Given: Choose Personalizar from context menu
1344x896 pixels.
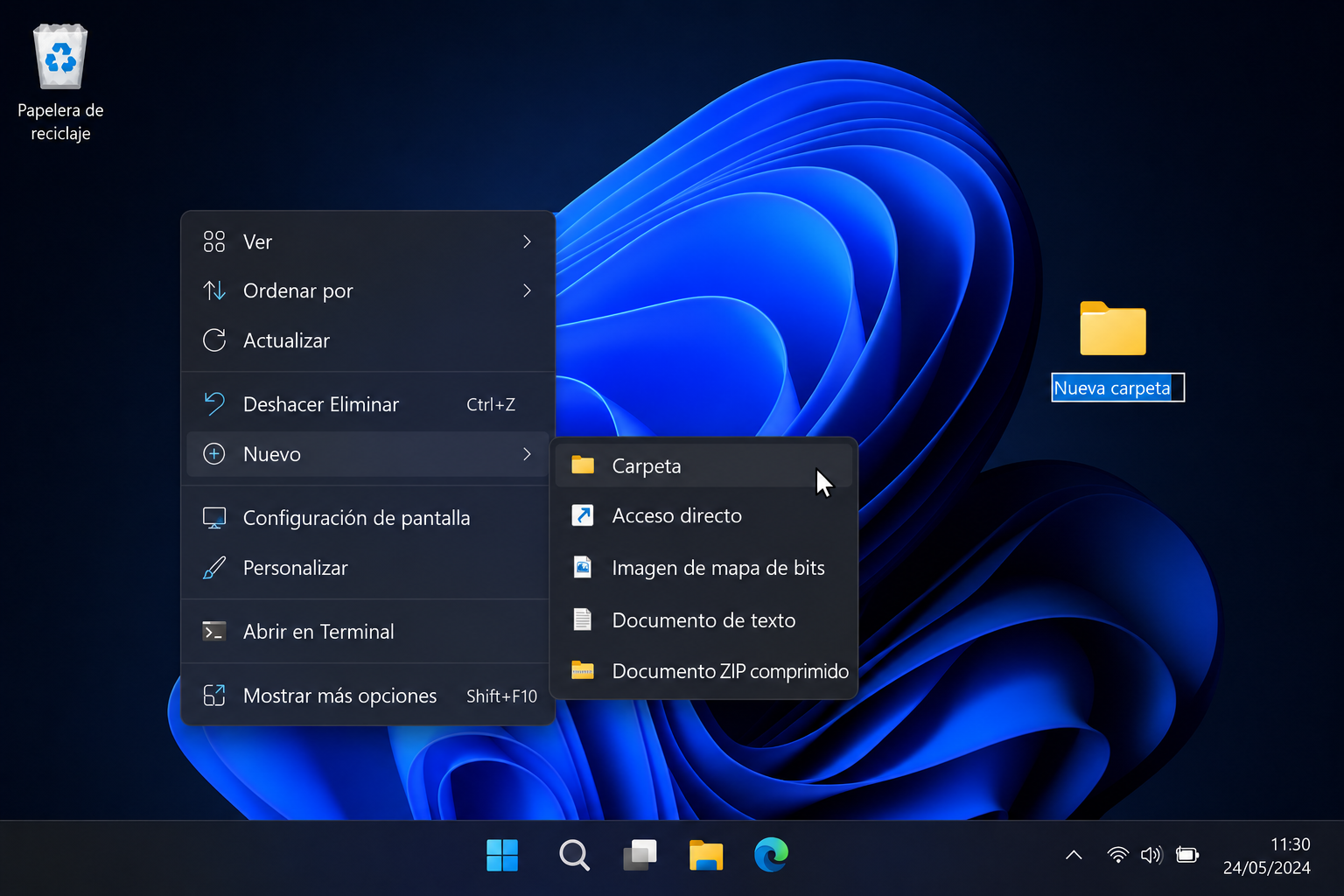Looking at the screenshot, I should (367, 568).
